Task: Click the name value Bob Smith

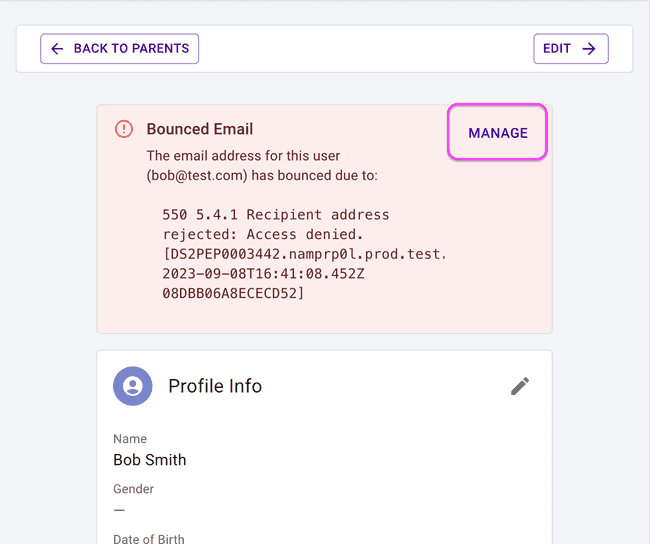Action: click(150, 460)
